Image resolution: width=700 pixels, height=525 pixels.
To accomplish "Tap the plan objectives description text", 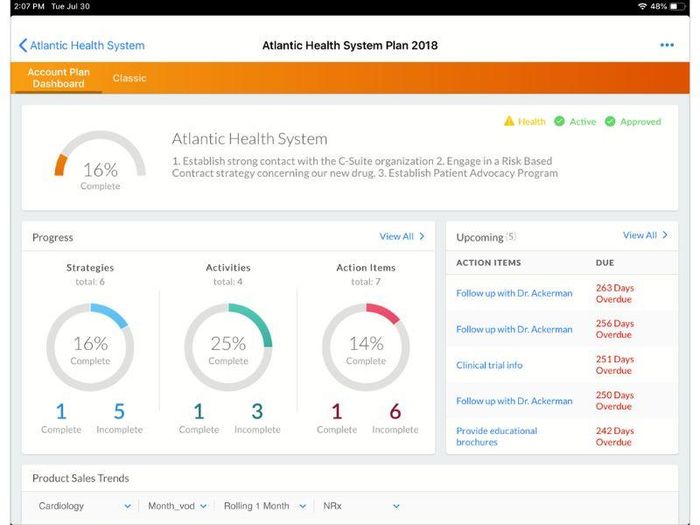I will (x=365, y=167).
